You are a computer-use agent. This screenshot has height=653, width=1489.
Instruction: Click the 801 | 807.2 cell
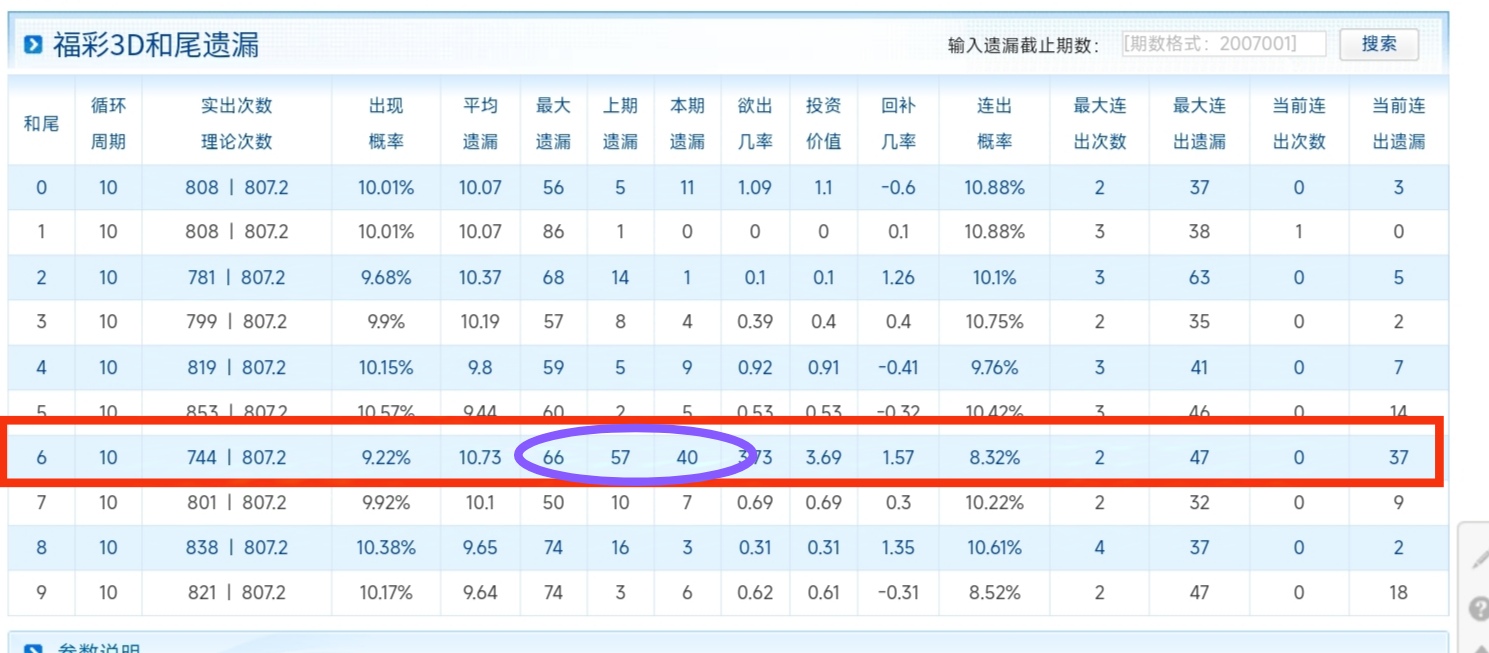[236, 502]
